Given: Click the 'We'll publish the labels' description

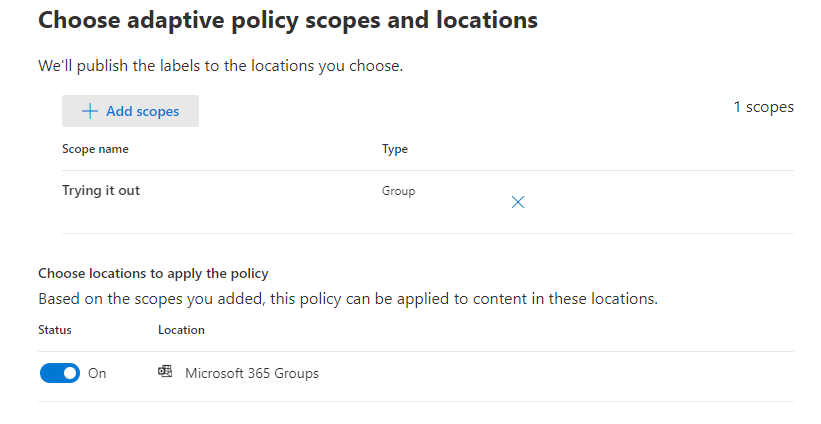Looking at the screenshot, I should [220, 66].
